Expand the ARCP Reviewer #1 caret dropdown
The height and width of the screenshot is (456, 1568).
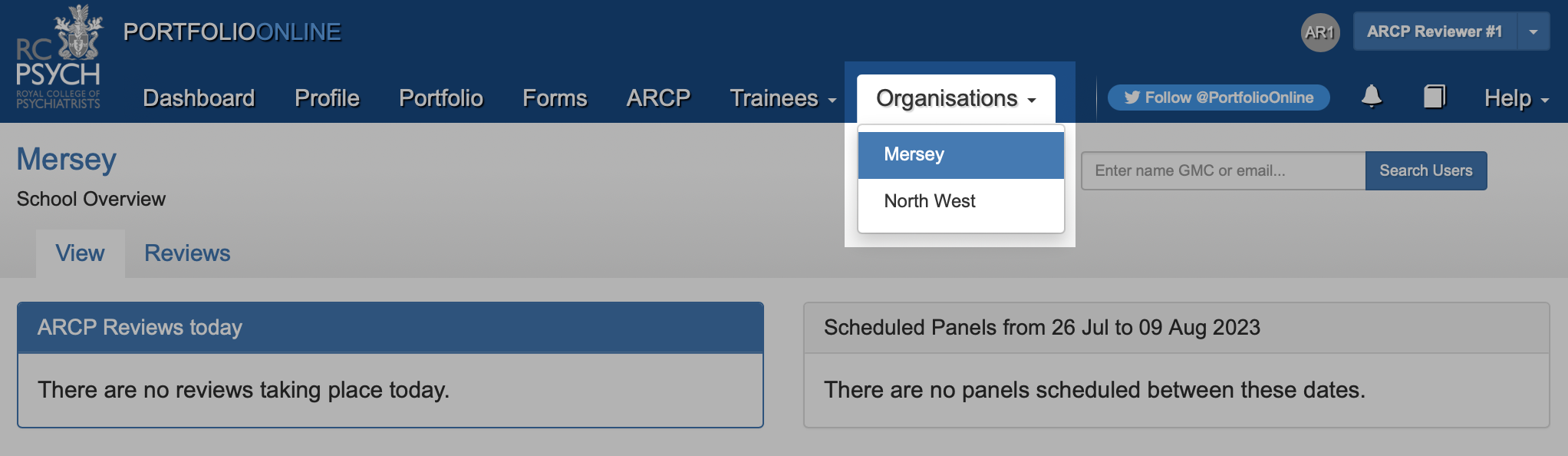coord(1533,32)
